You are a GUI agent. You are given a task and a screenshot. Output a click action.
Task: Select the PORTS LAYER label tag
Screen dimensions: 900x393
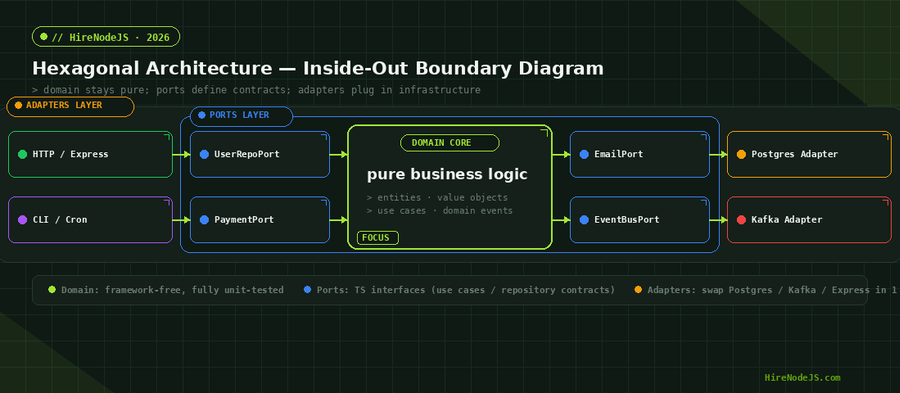[x=241, y=116]
